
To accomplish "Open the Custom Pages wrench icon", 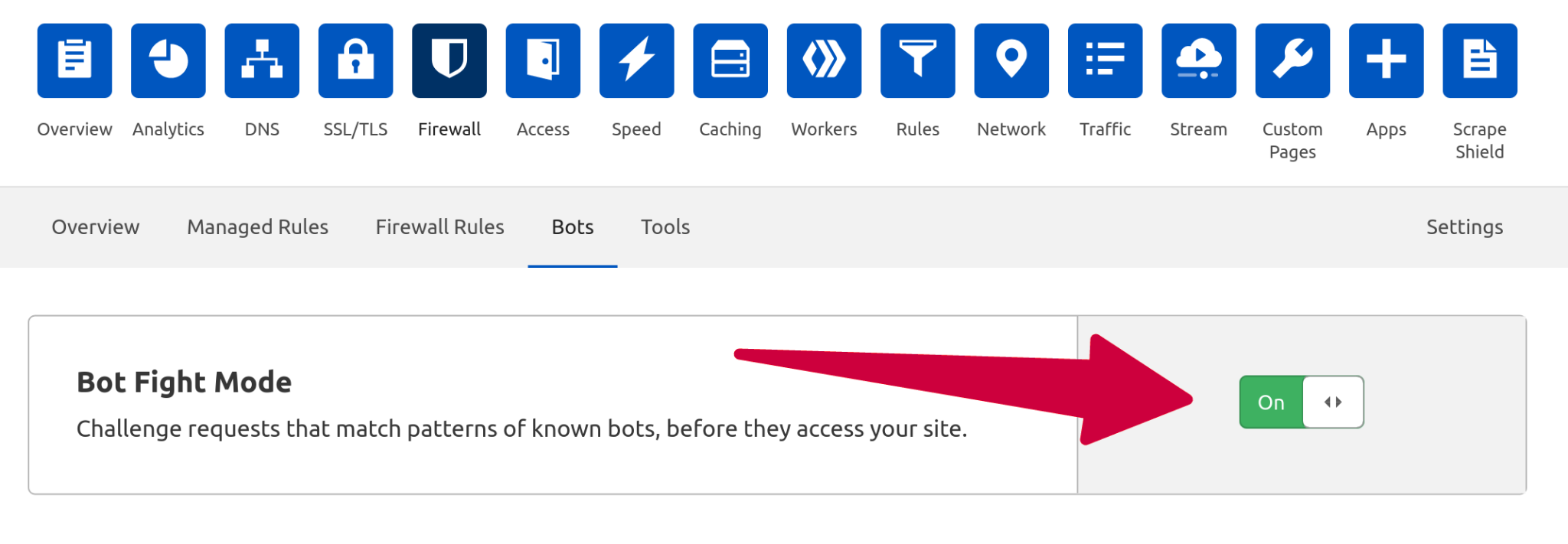I will tap(1292, 60).
